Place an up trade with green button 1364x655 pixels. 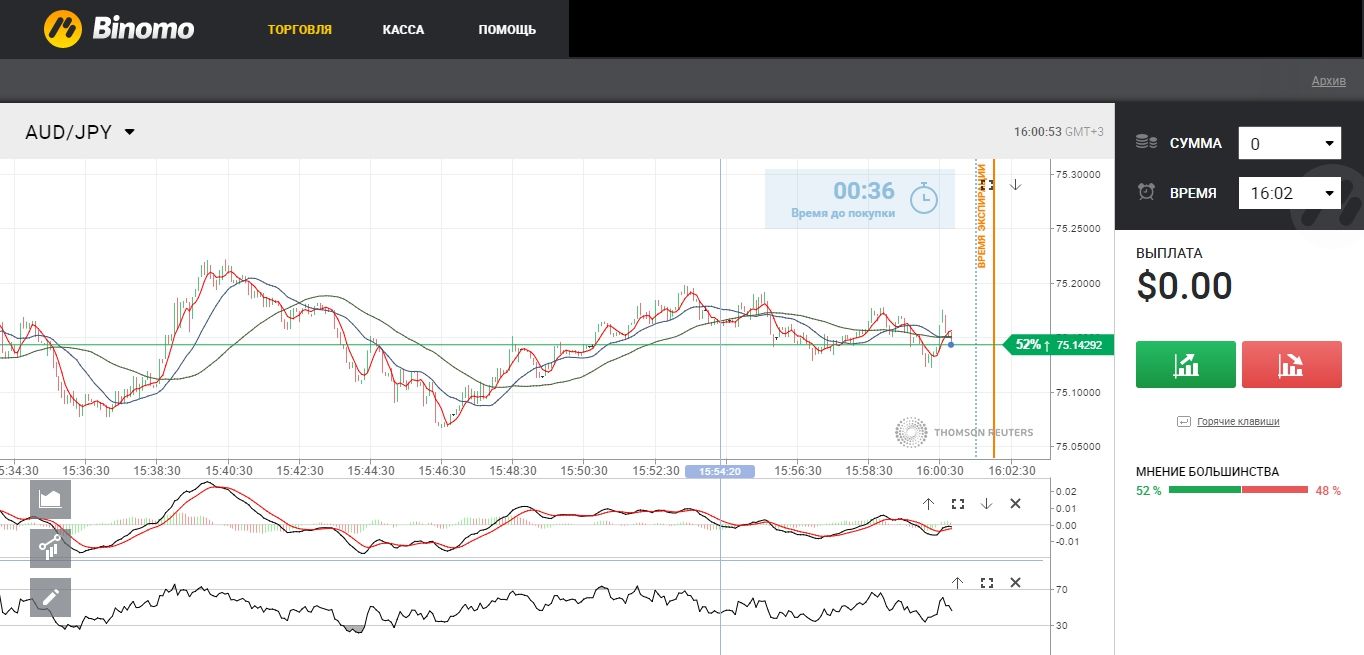[1186, 364]
